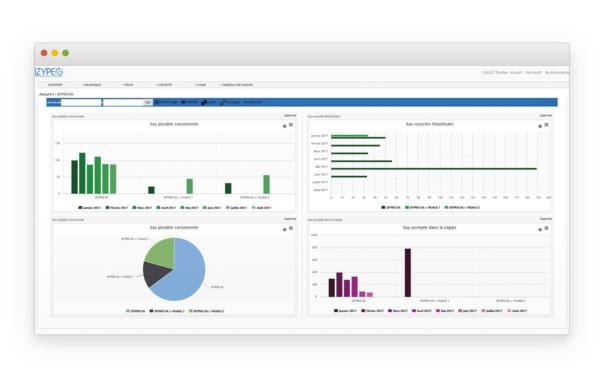
Task: Open settings gear of pie chart panel
Action: (284, 230)
